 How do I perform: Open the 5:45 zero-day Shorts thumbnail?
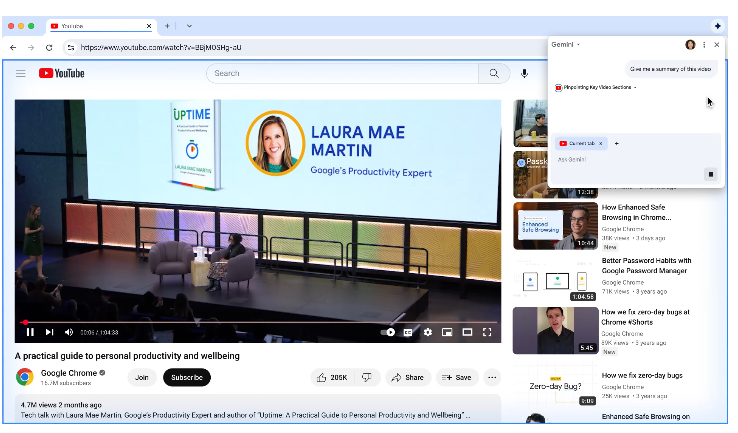[555, 330]
